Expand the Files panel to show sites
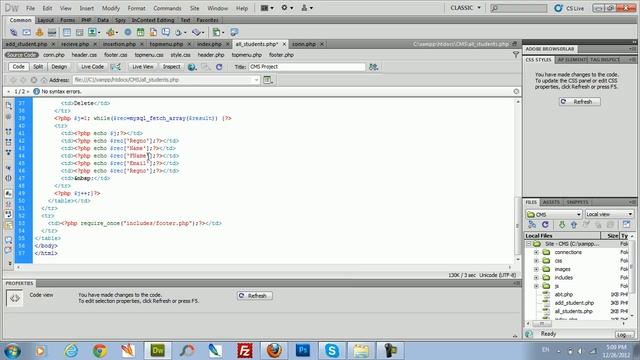 pyautogui.click(x=627, y=224)
